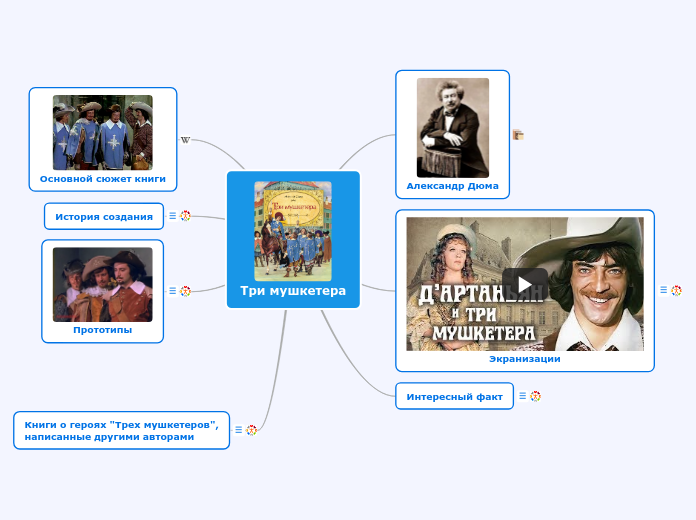This screenshot has height=520, width=696.
Task: Click the Три мушкетера central node title
Action: (293, 291)
